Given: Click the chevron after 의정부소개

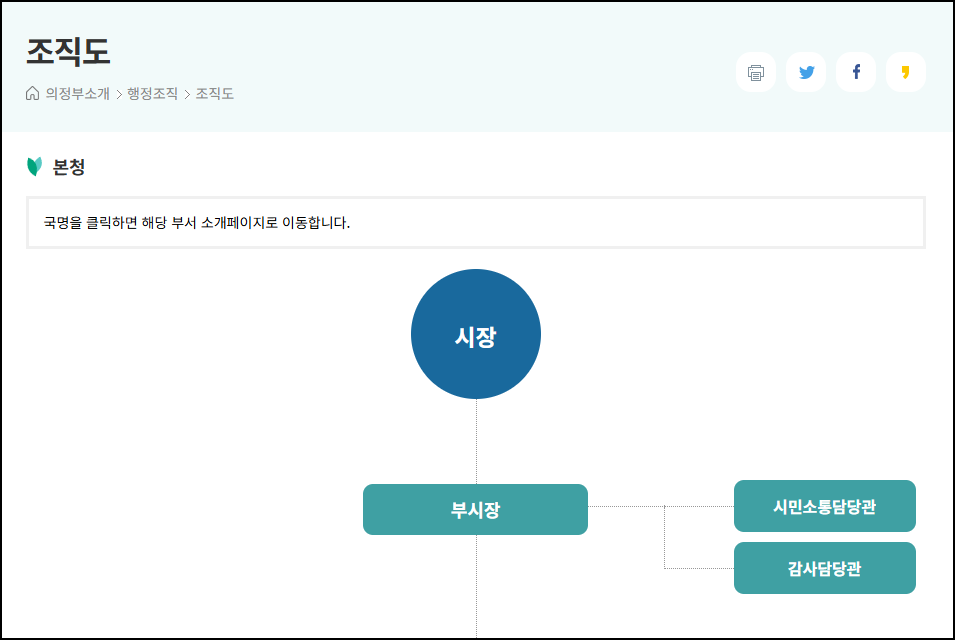Looking at the screenshot, I should [117, 93].
